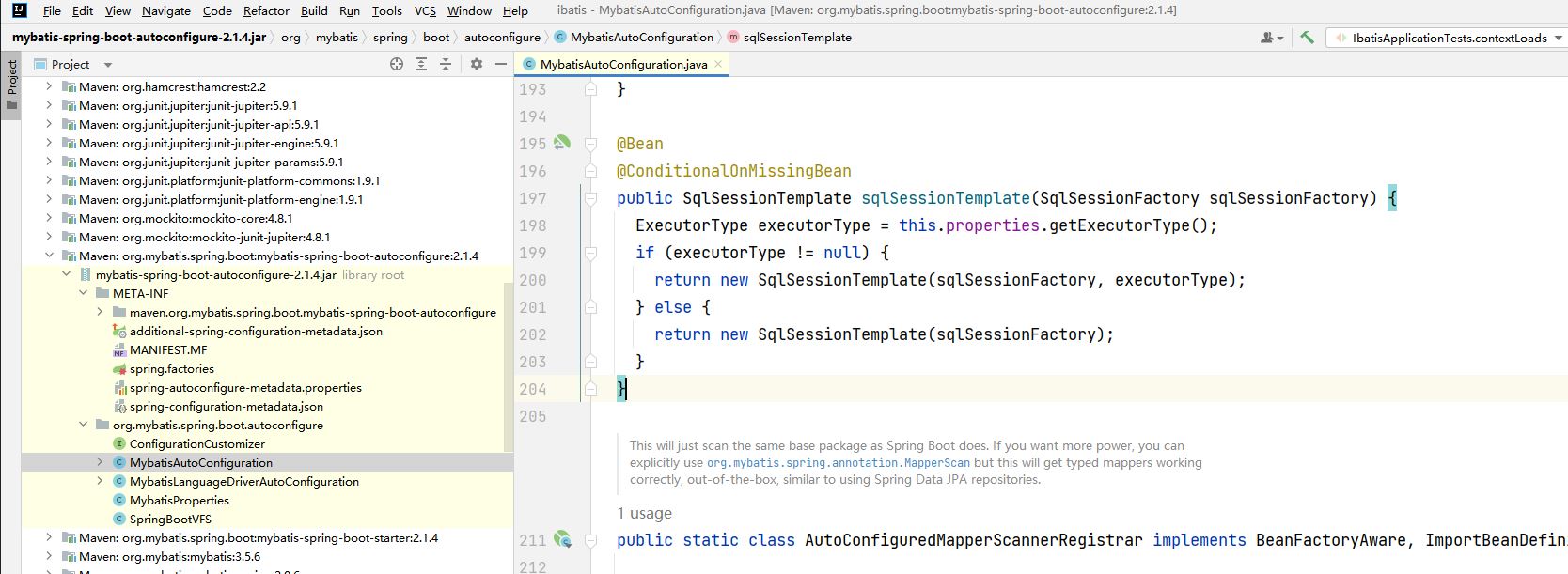Click breadcrumb mybatis-spring-boot-autoconfigure-2.1.4.jar
Screen dimensions: 1568x574
tap(139, 38)
